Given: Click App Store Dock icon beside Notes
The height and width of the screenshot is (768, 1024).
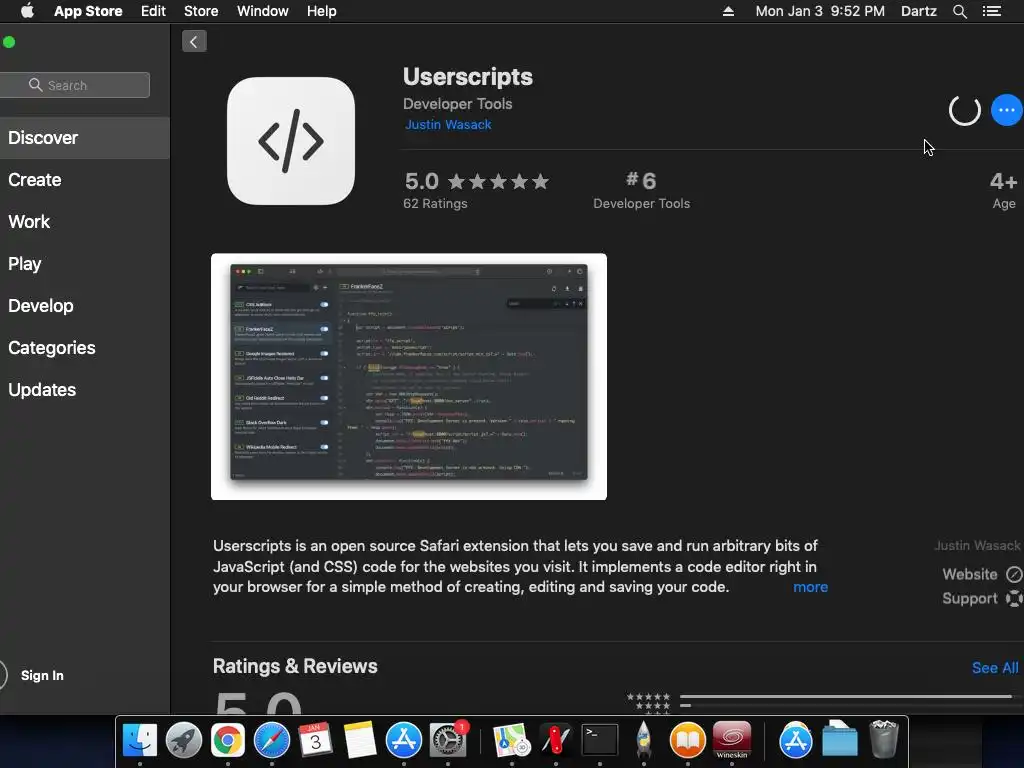Looking at the screenshot, I should (x=404, y=741).
